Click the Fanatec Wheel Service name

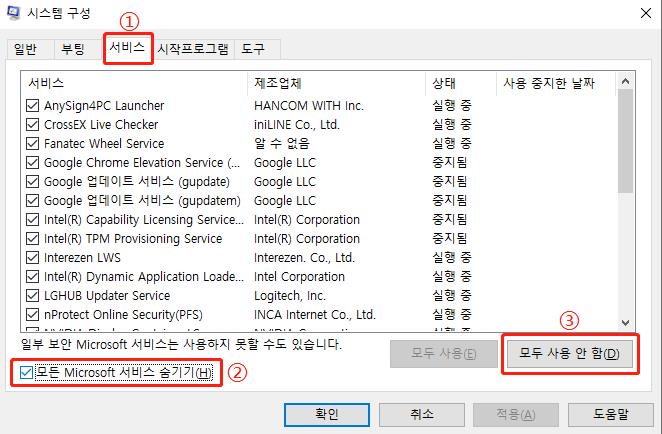104,144
